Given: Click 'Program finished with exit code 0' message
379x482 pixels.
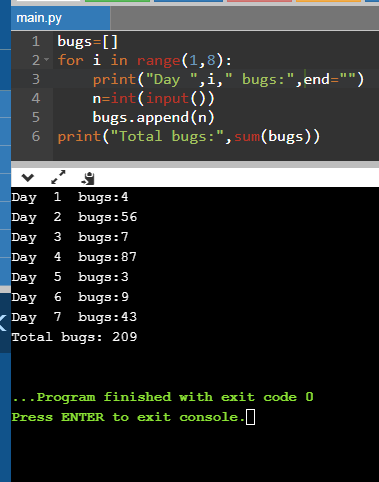Looking at the screenshot, I should pyautogui.click(x=163, y=397).
